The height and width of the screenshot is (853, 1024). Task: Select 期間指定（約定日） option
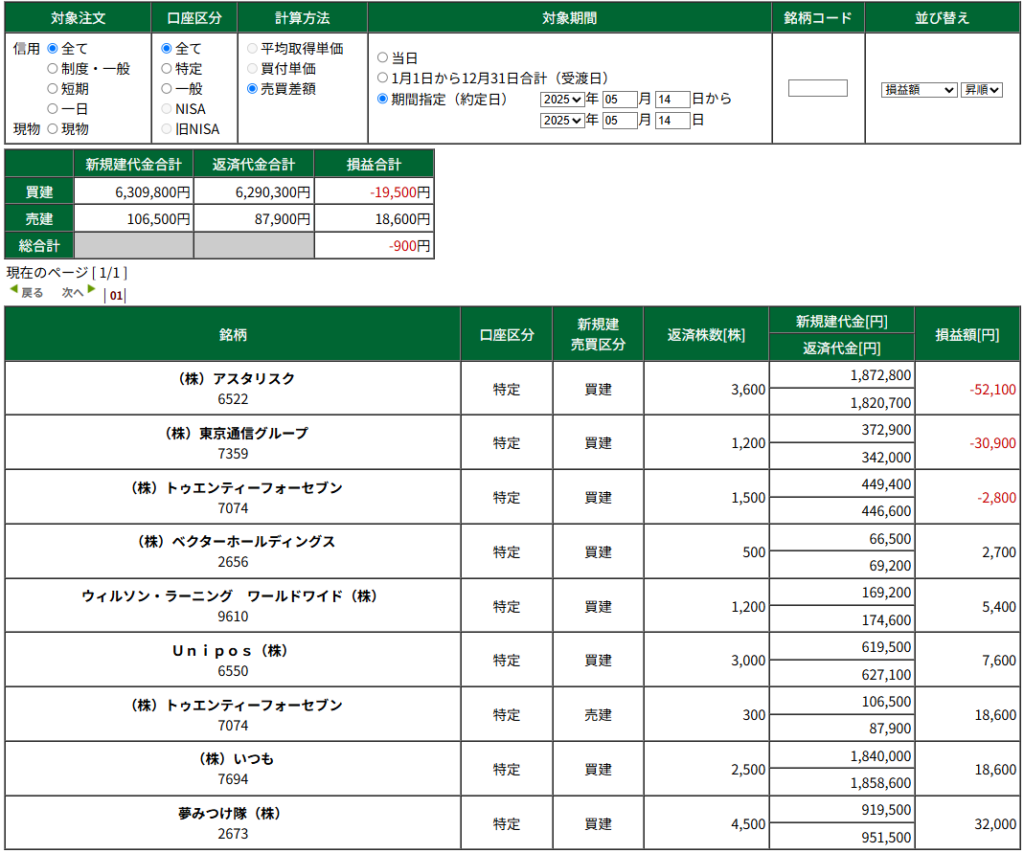(383, 99)
